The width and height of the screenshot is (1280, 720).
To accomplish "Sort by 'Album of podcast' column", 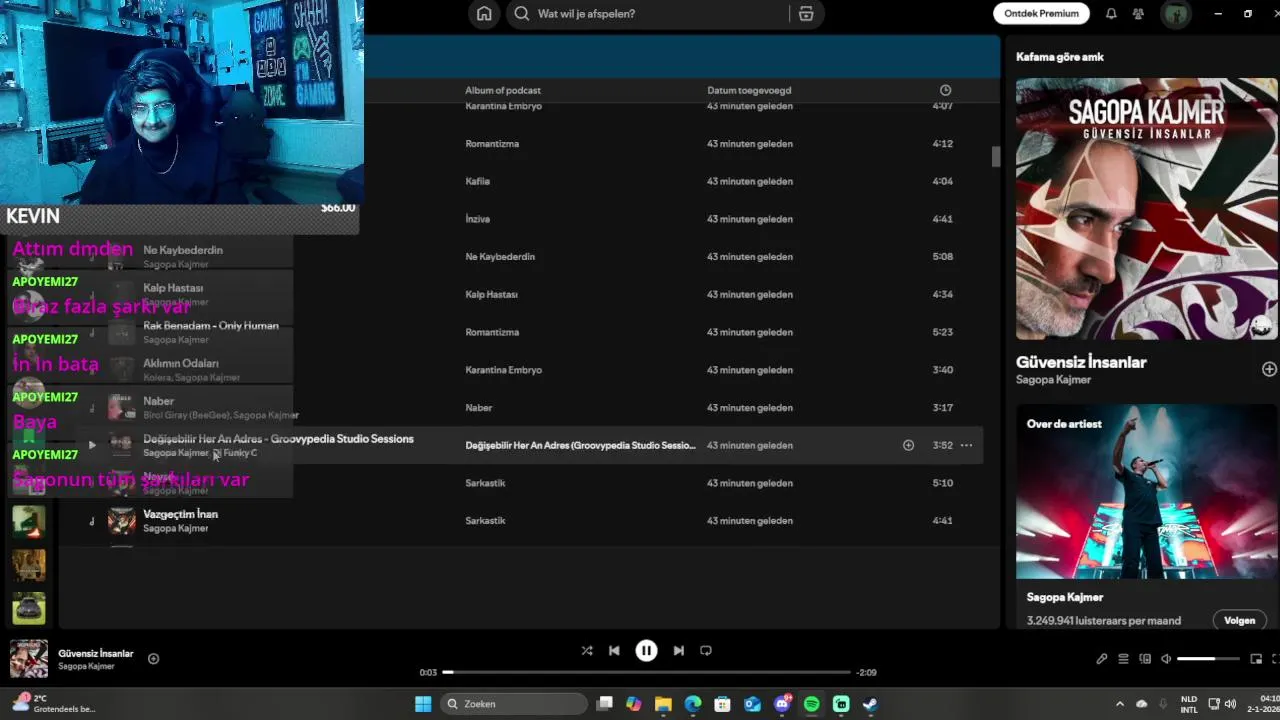I will pyautogui.click(x=503, y=90).
